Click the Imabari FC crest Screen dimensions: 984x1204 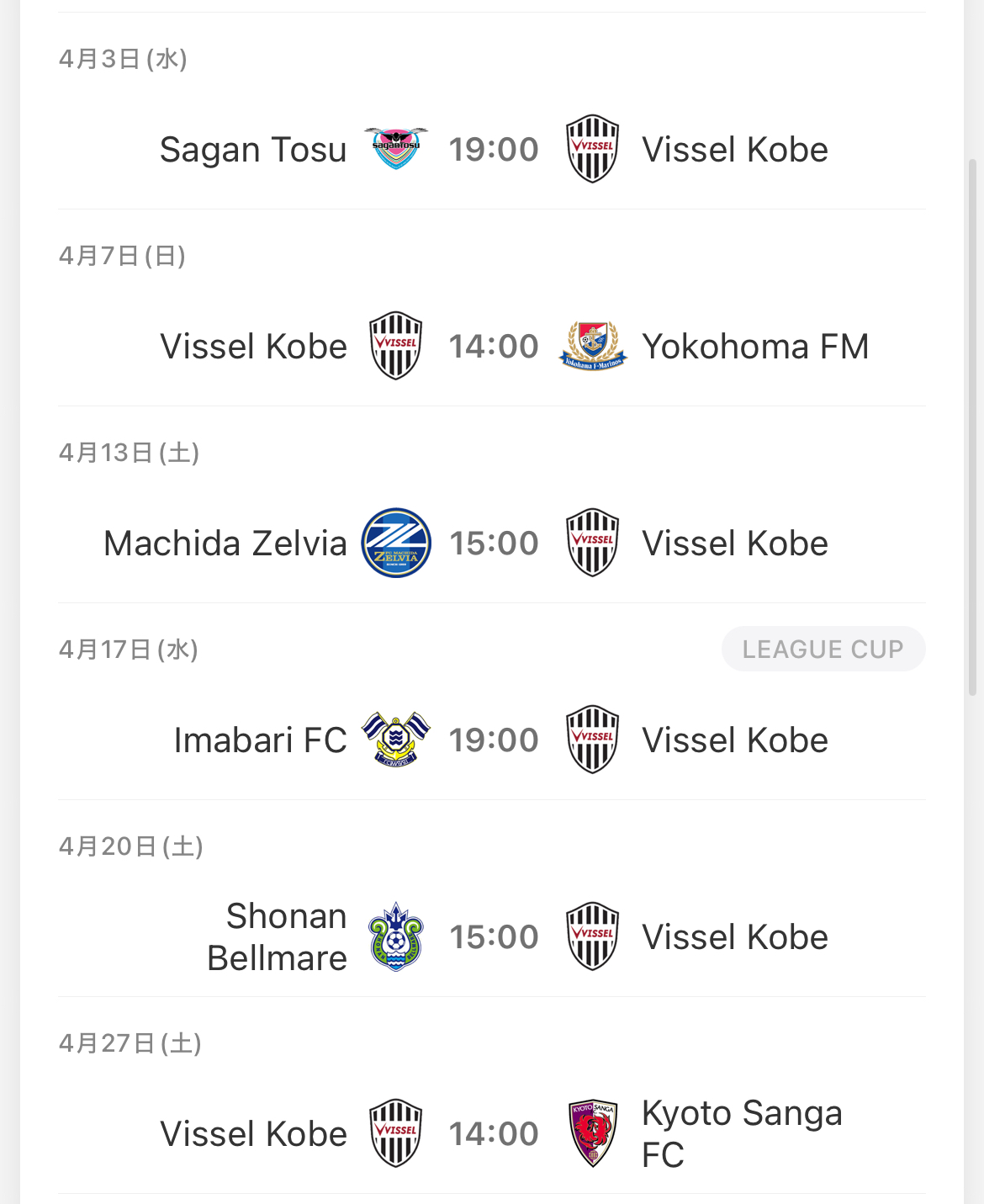pos(396,740)
